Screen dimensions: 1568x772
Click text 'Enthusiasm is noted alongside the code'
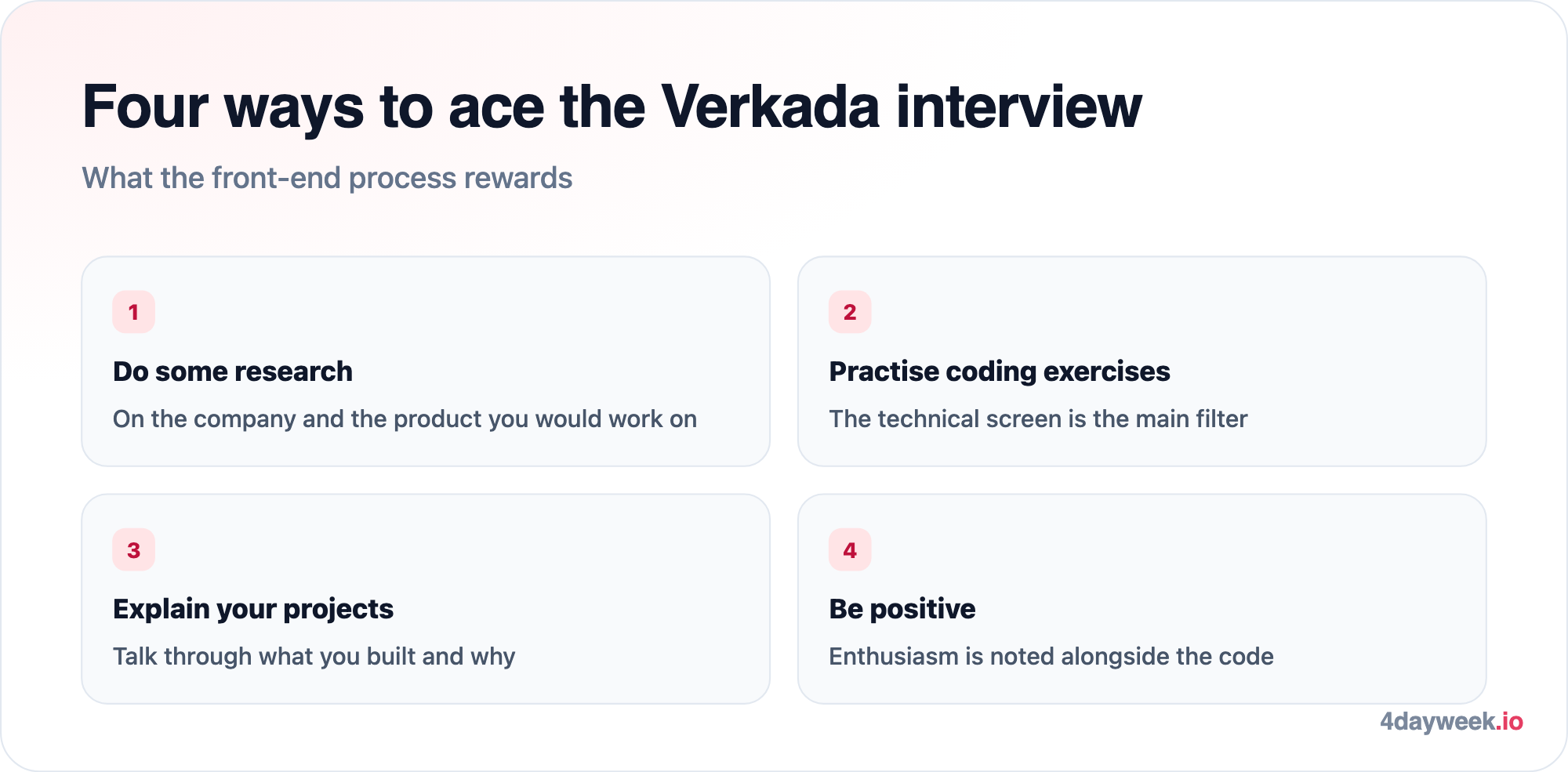[1051, 657]
